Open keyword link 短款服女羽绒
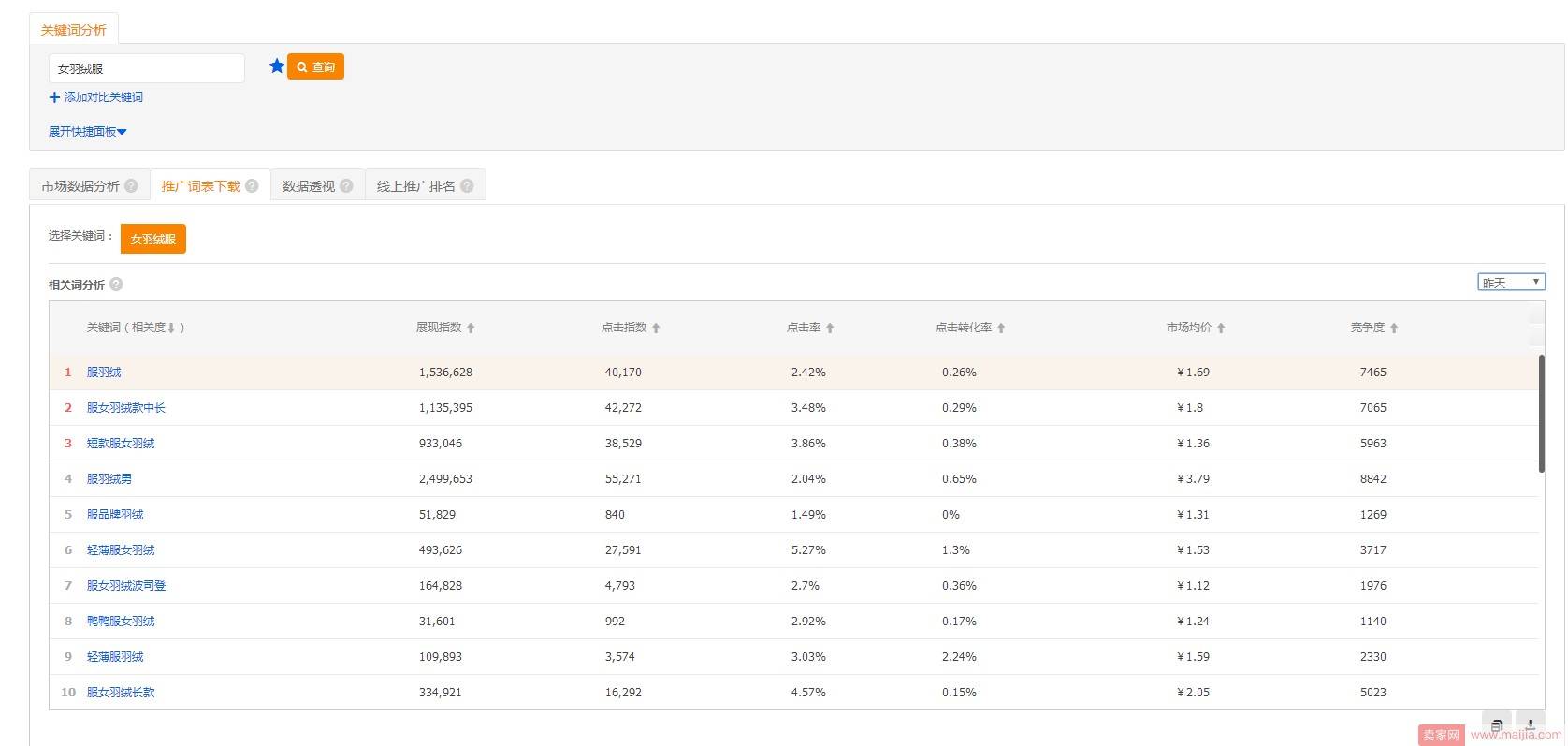 coord(121,444)
